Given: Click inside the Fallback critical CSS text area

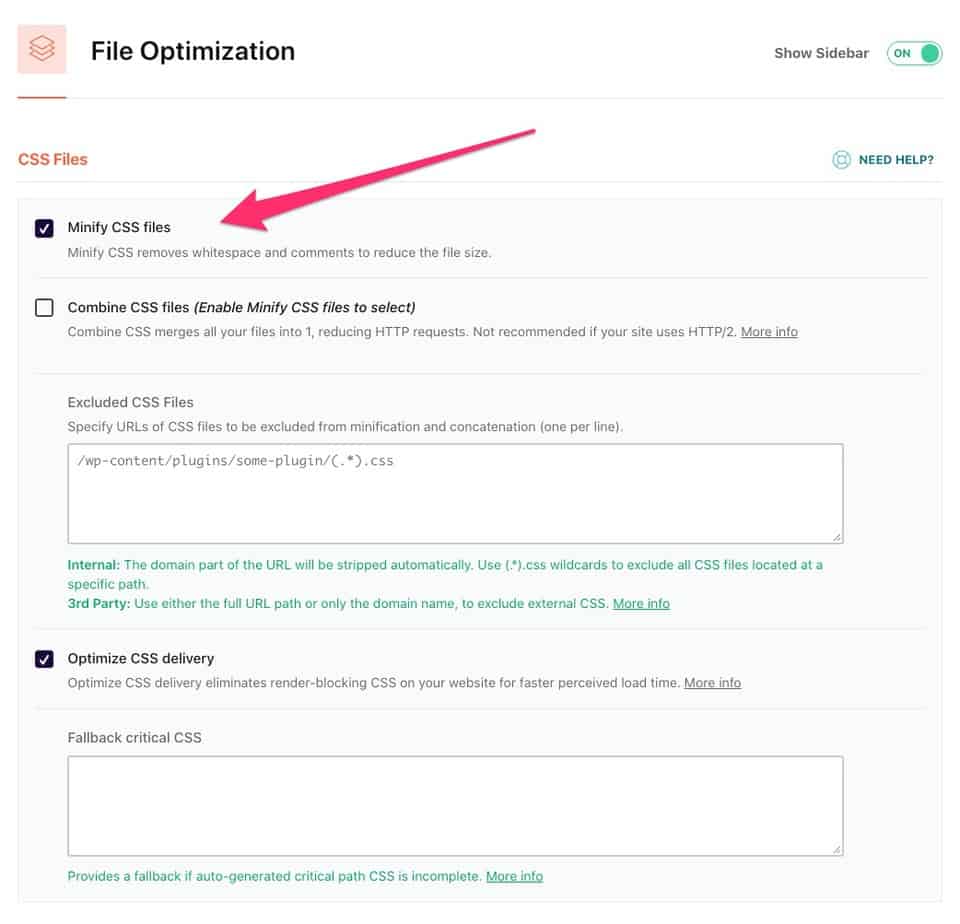Looking at the screenshot, I should pos(455,805).
